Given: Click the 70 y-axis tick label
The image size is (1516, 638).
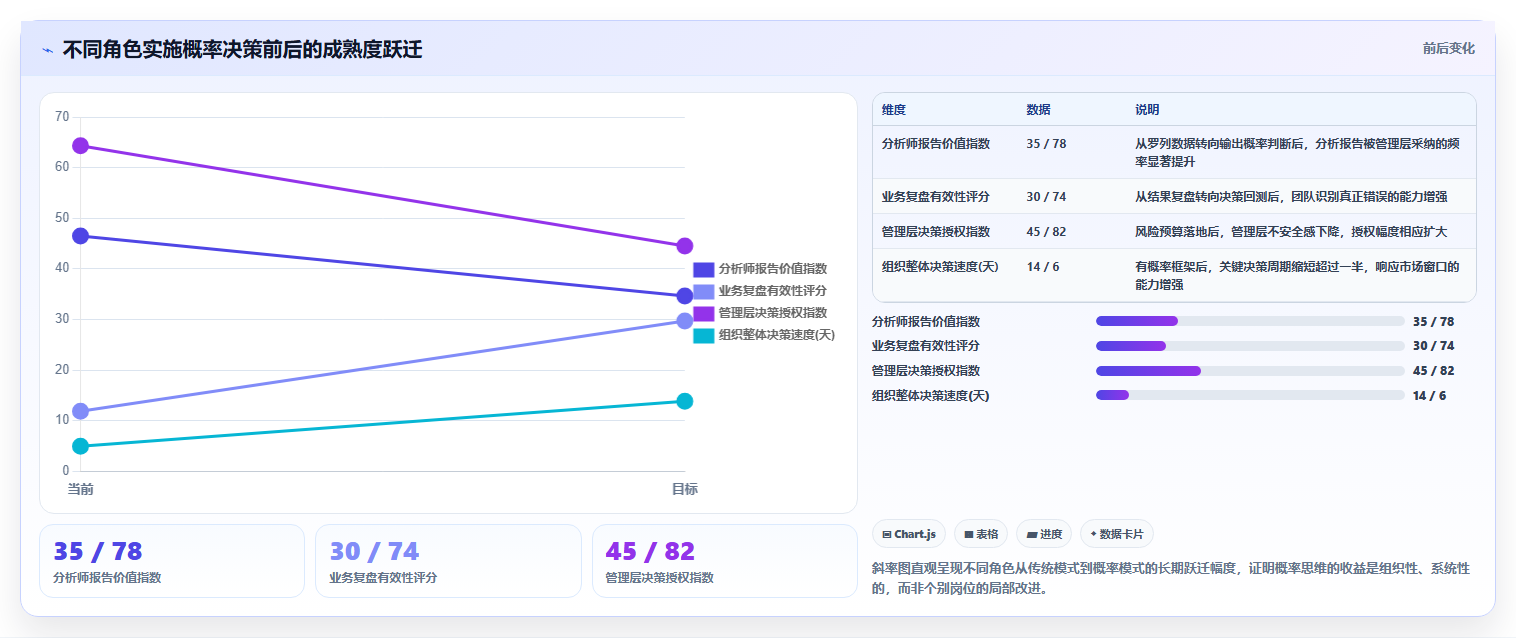Looking at the screenshot, I should pos(62,117).
